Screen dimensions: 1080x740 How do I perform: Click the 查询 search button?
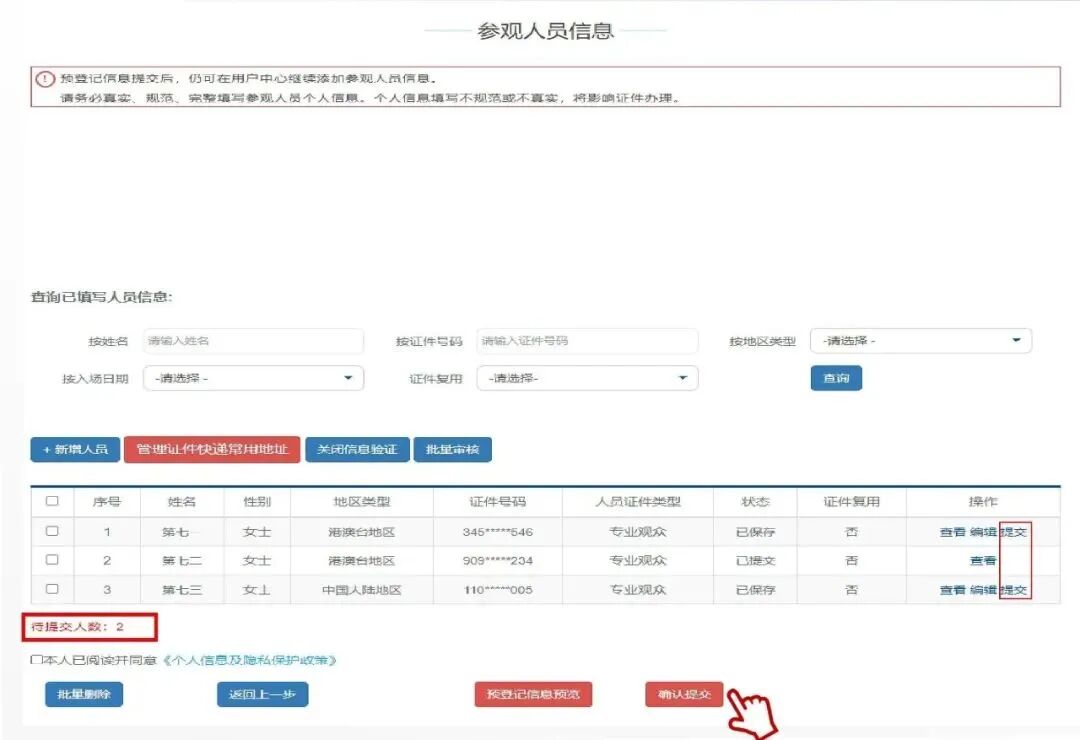[836, 378]
